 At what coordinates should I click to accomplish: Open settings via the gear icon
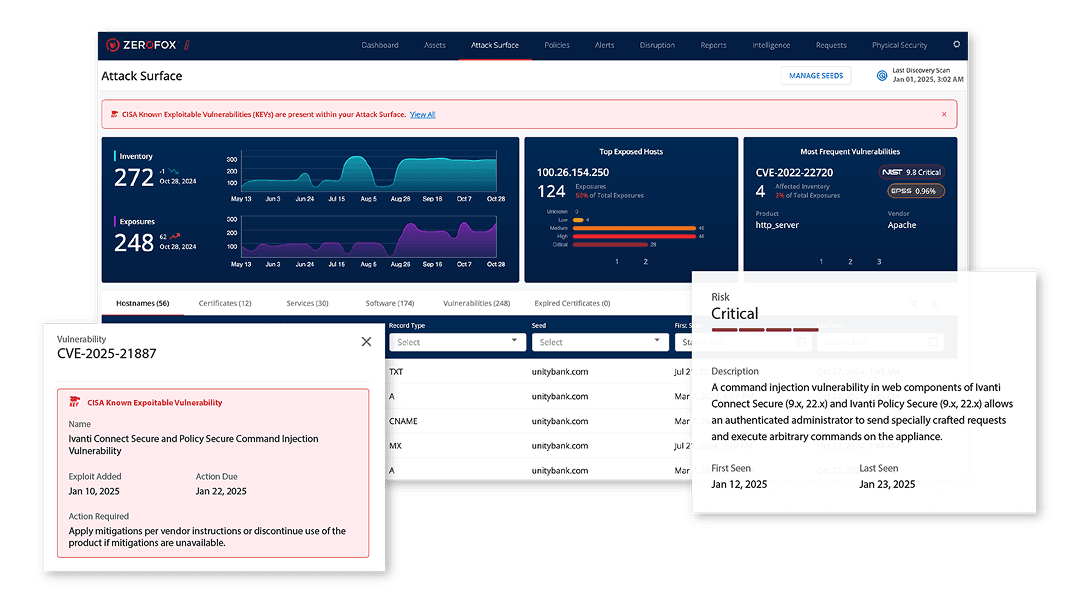click(956, 45)
